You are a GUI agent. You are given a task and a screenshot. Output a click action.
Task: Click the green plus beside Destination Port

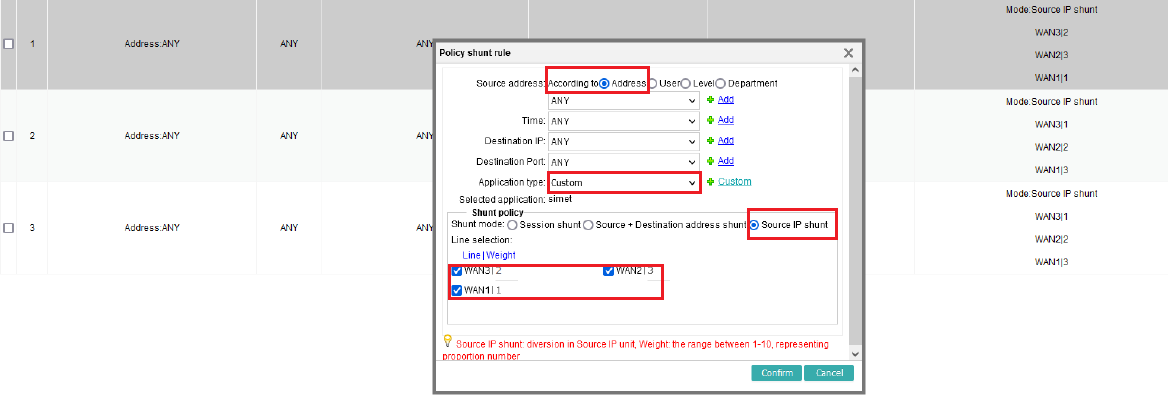pyautogui.click(x=711, y=161)
